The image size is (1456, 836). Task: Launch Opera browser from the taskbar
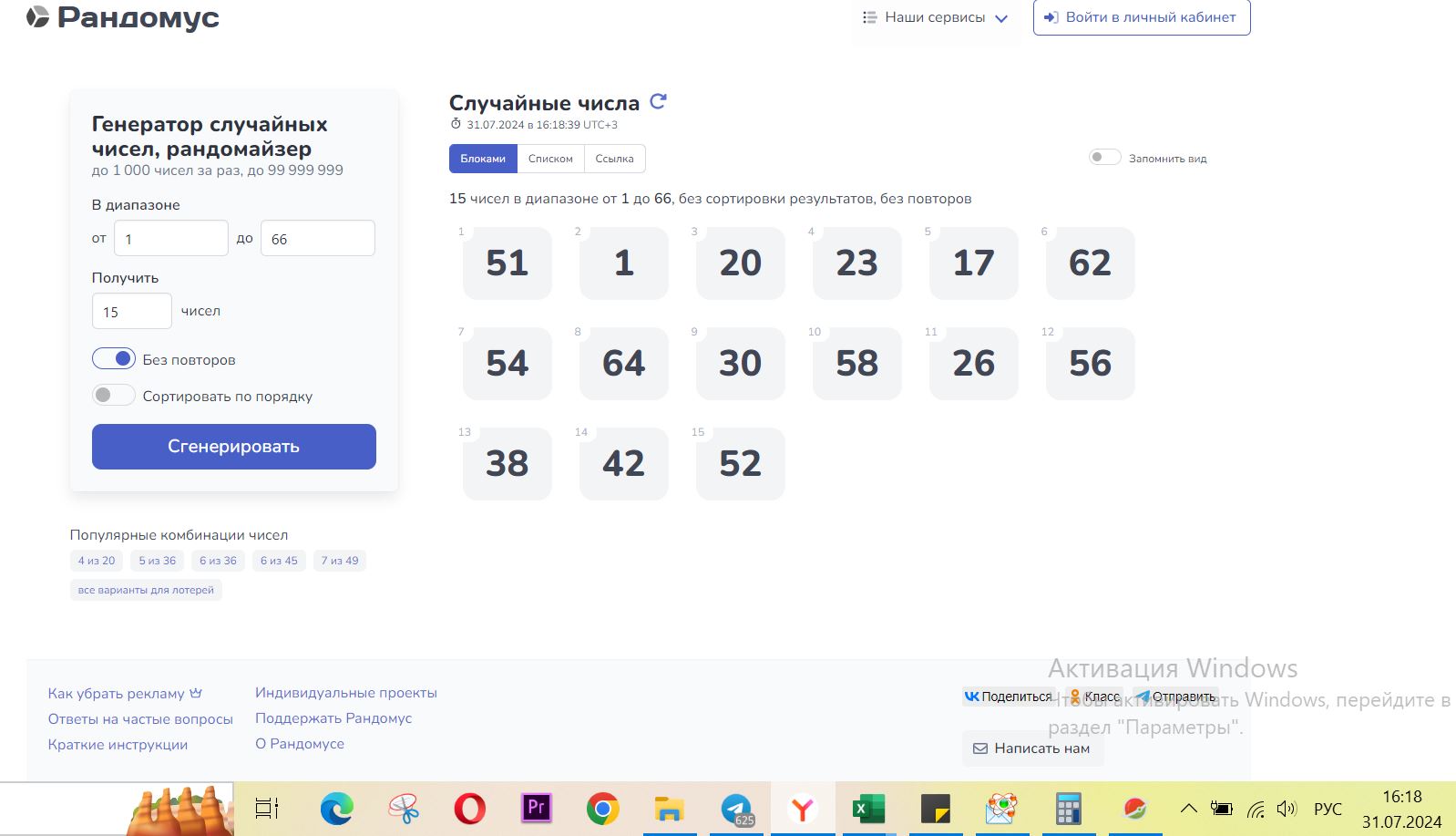pos(470,809)
